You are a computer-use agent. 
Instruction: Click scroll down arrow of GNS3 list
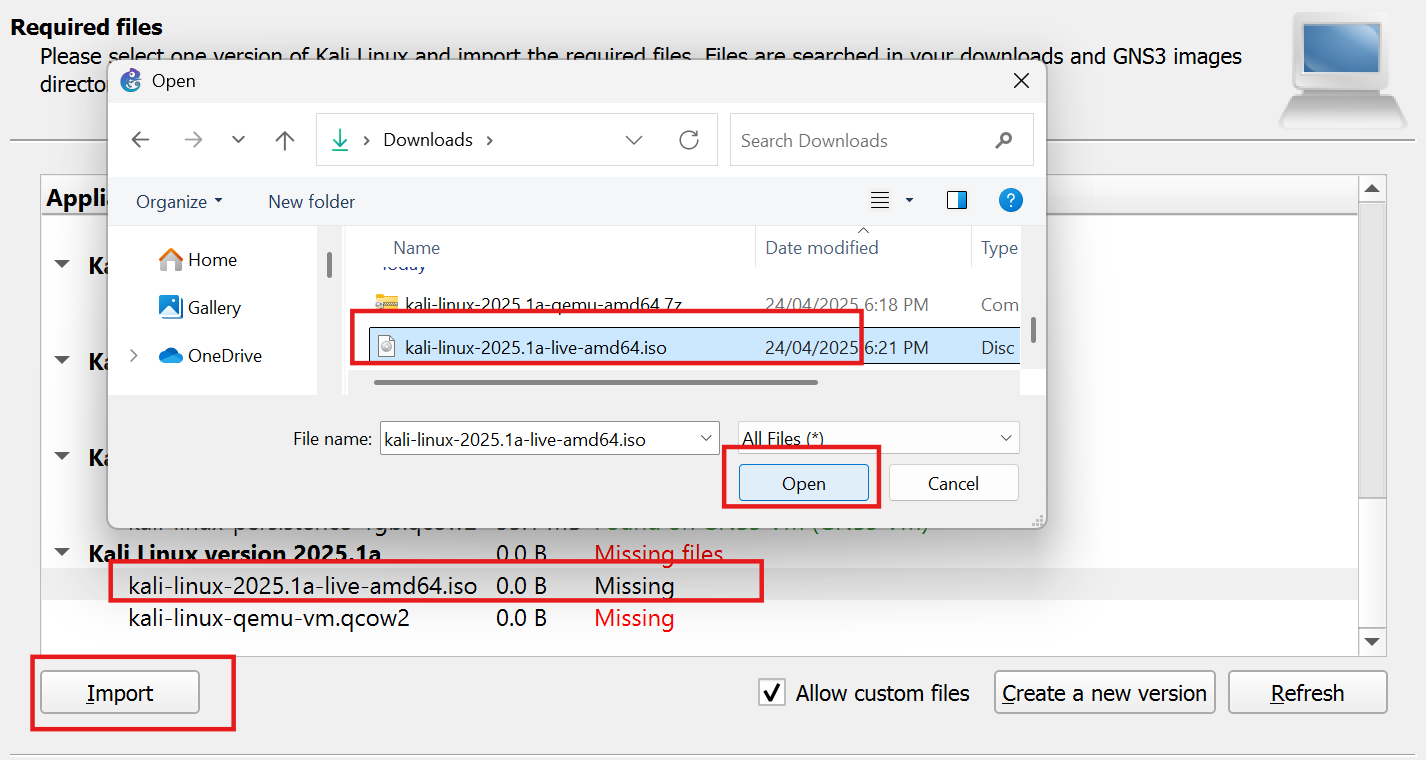coord(1372,642)
